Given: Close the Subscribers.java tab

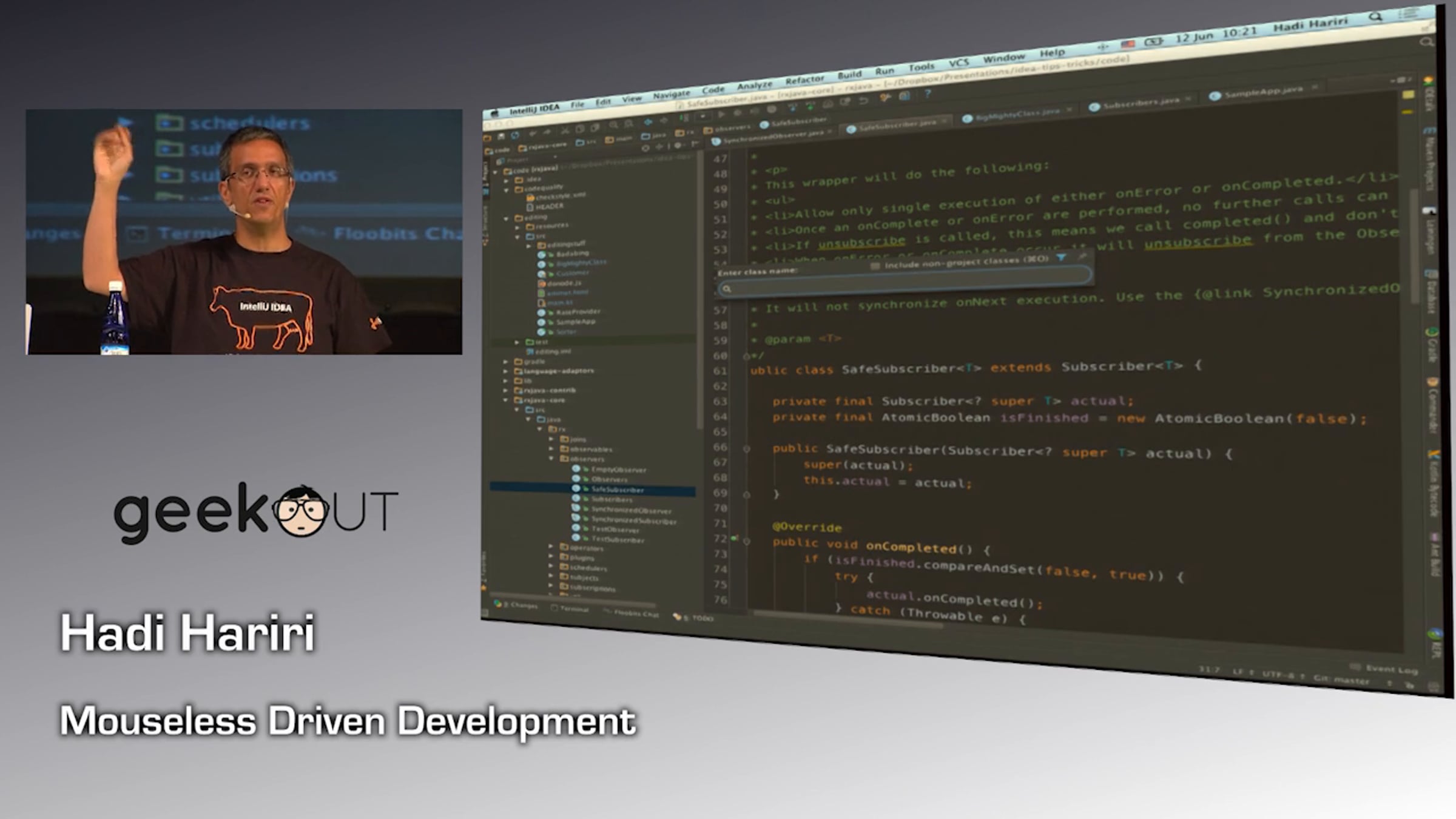Looking at the screenshot, I should pos(1187,99).
